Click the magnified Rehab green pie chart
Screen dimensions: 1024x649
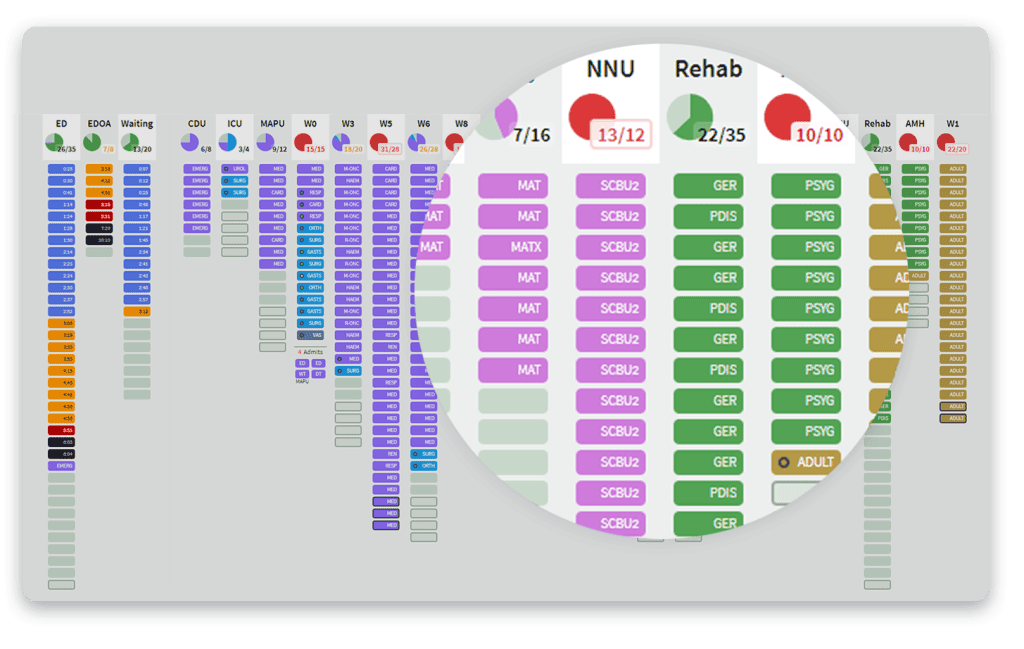pos(690,117)
